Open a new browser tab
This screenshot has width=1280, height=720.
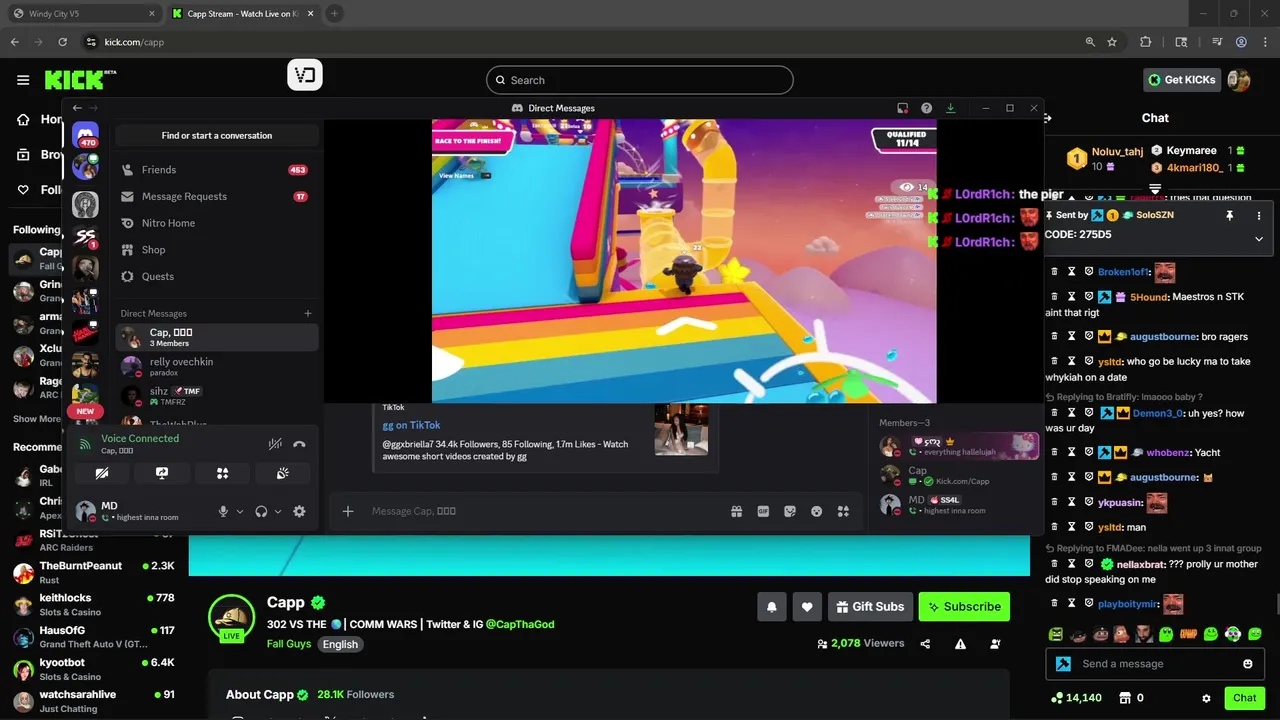pyautogui.click(x=334, y=14)
